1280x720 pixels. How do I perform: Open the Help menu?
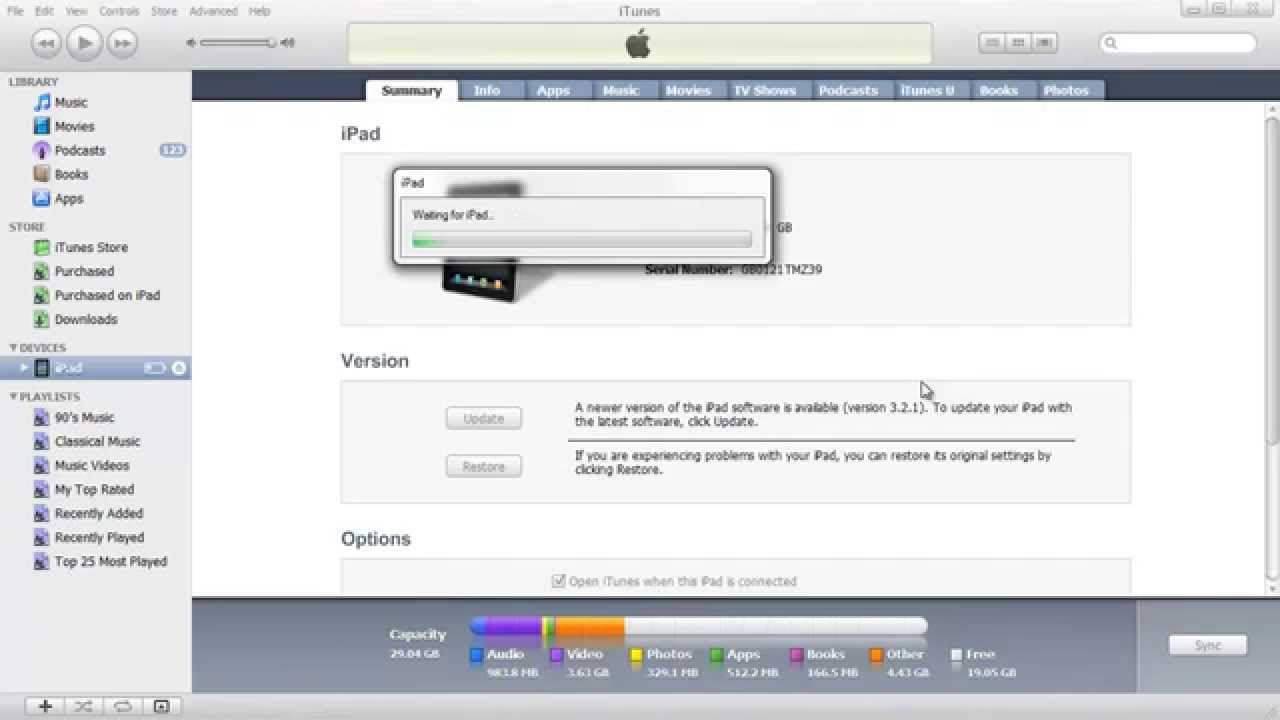click(259, 11)
